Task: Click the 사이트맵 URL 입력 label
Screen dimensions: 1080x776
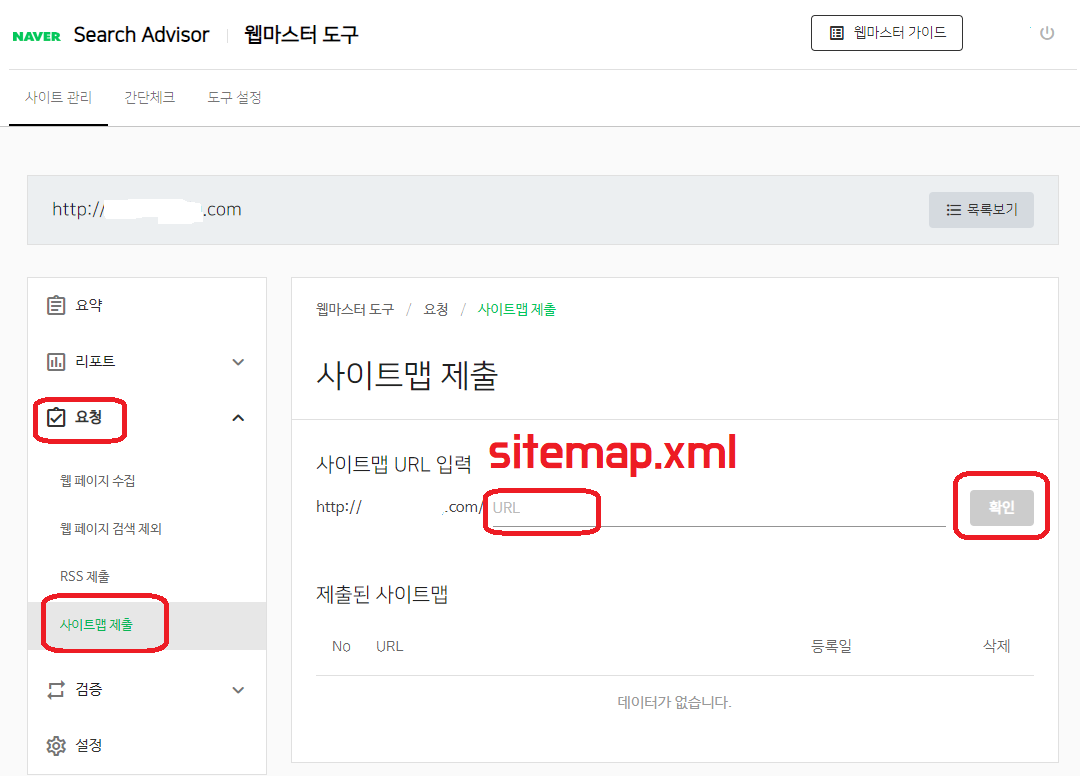Action: click(x=393, y=464)
